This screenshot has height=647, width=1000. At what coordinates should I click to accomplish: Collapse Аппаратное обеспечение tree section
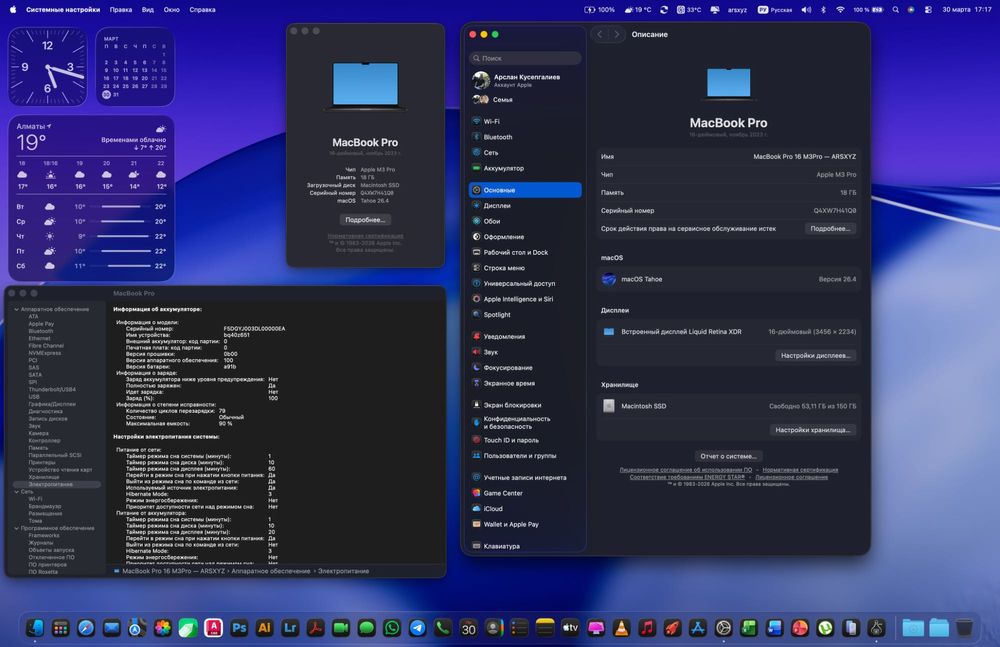click(x=17, y=309)
